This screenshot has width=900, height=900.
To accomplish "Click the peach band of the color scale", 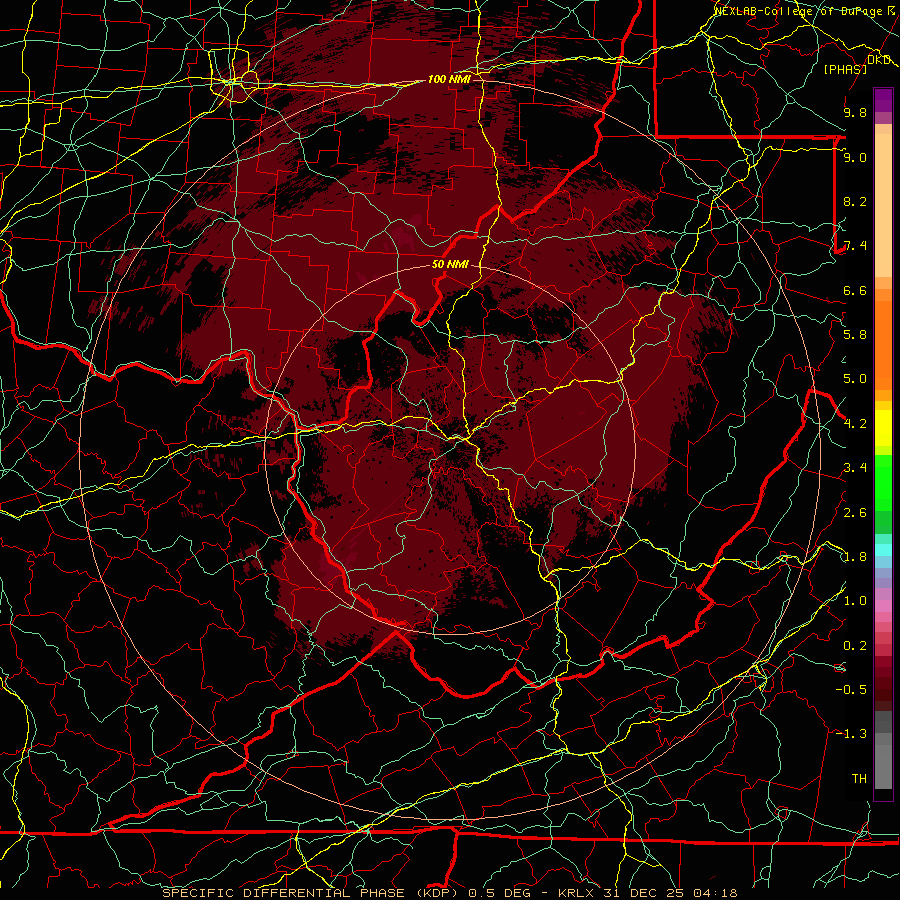I will (883, 205).
